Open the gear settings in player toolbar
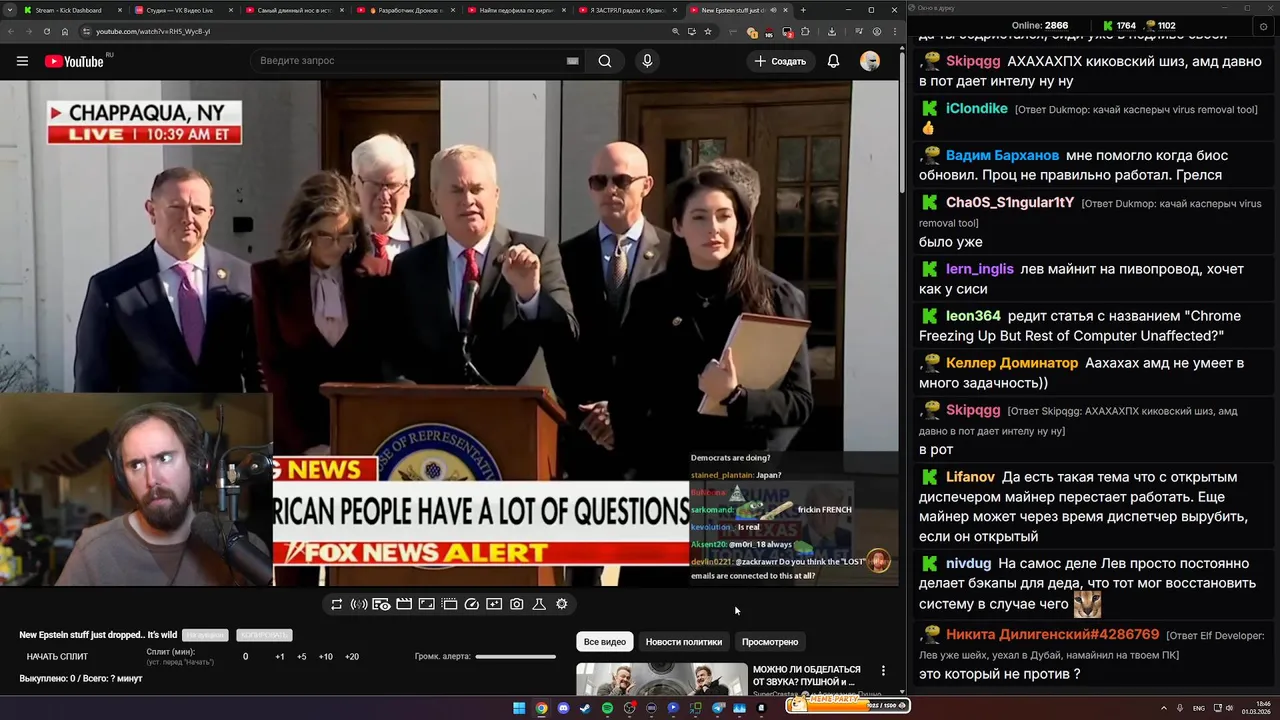Image resolution: width=1280 pixels, height=720 pixels. [x=562, y=604]
